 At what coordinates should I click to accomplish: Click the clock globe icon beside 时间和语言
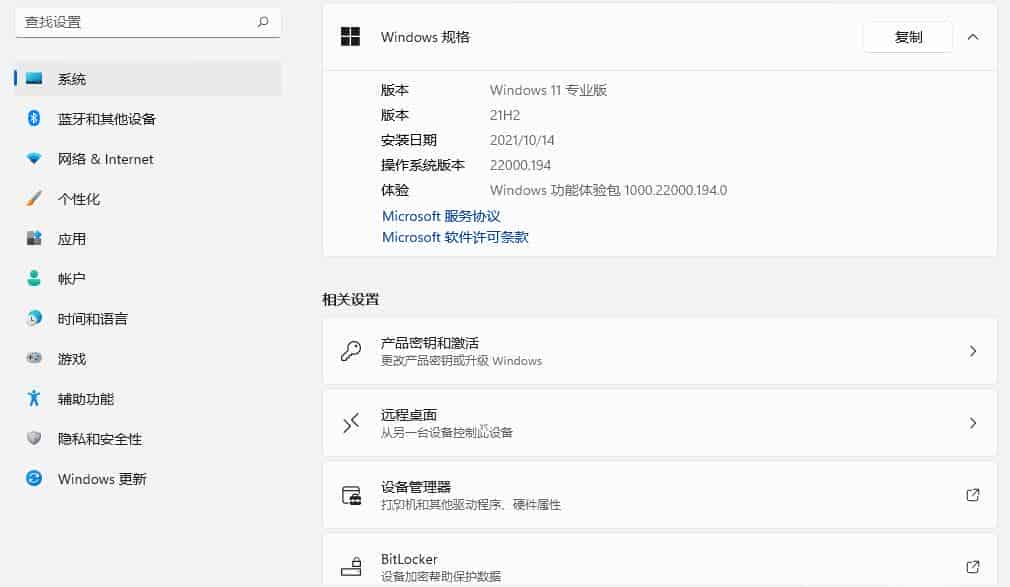tap(34, 318)
